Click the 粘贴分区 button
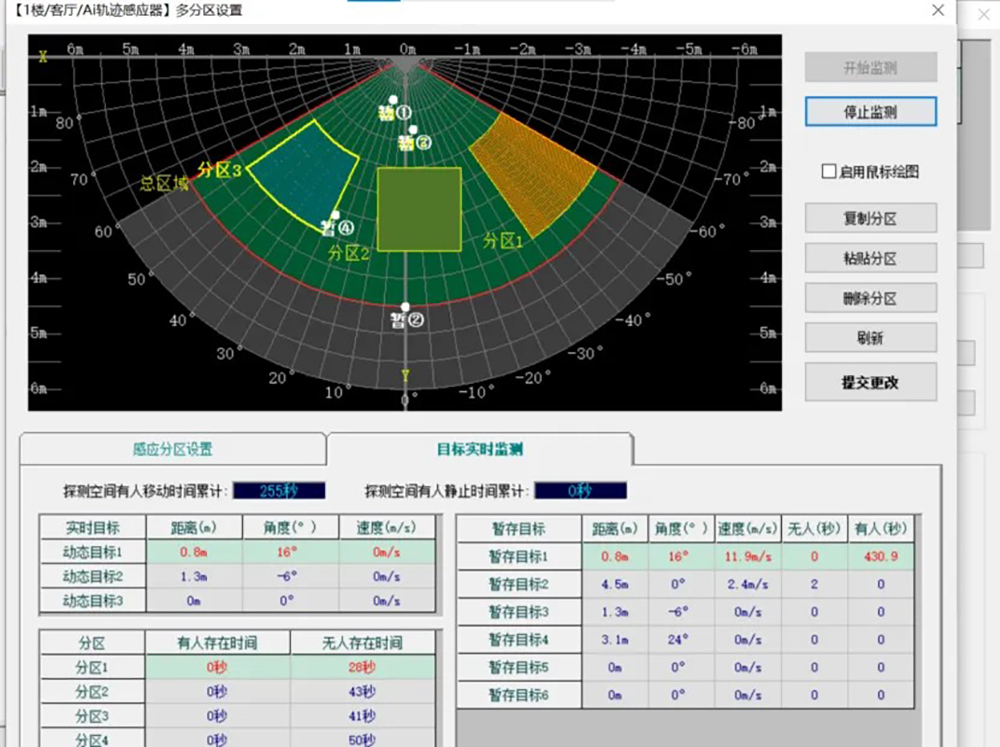The height and width of the screenshot is (747, 1000). (871, 258)
